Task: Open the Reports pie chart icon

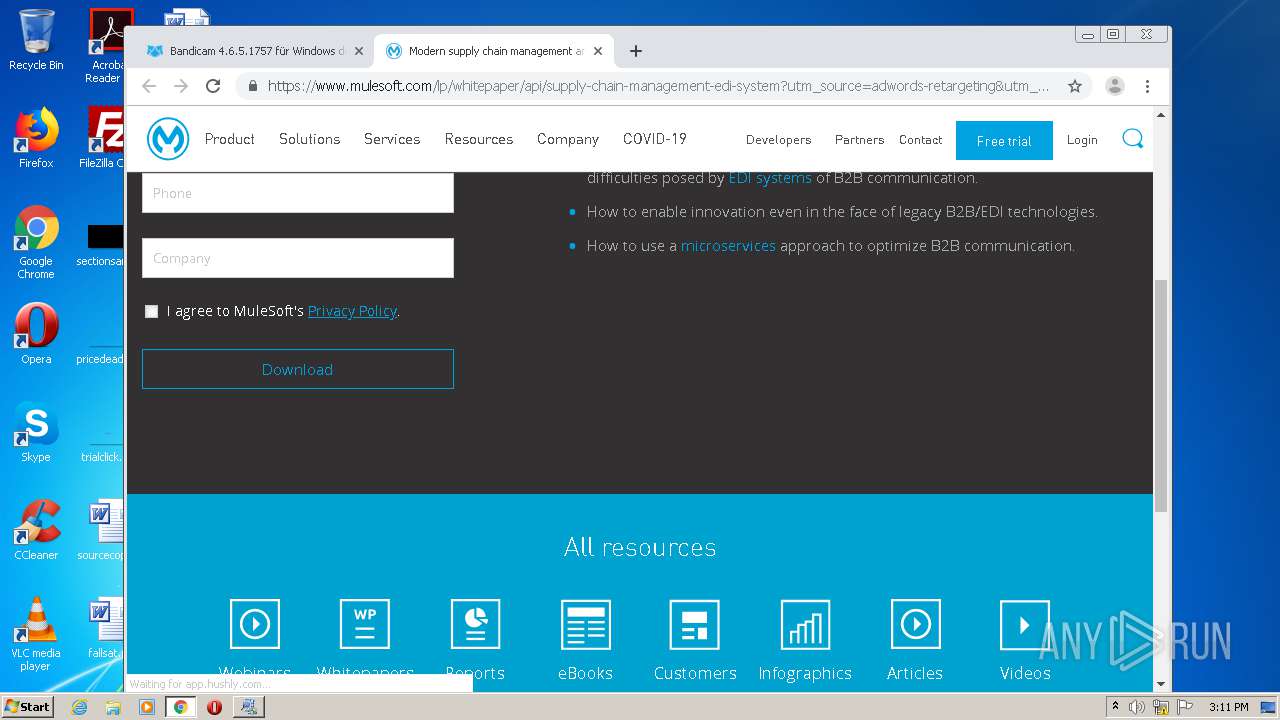Action: (475, 624)
